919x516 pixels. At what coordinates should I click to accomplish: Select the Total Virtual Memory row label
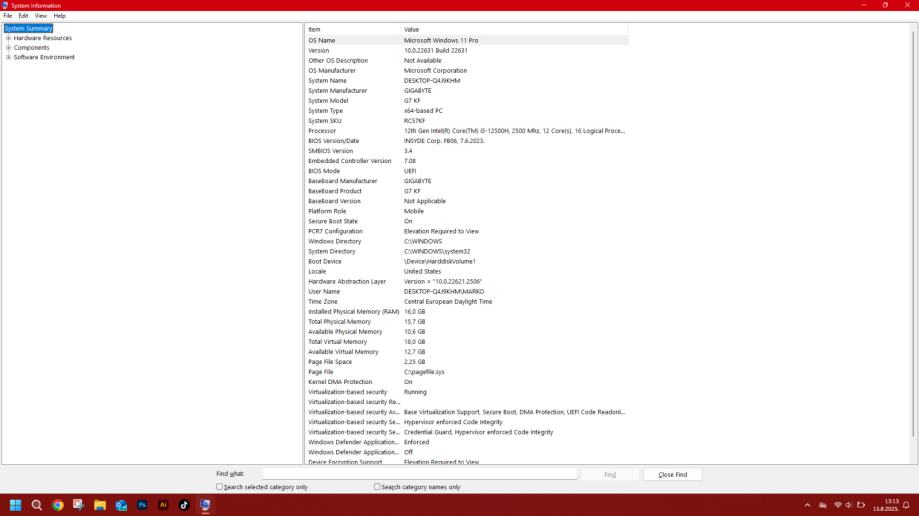point(338,341)
